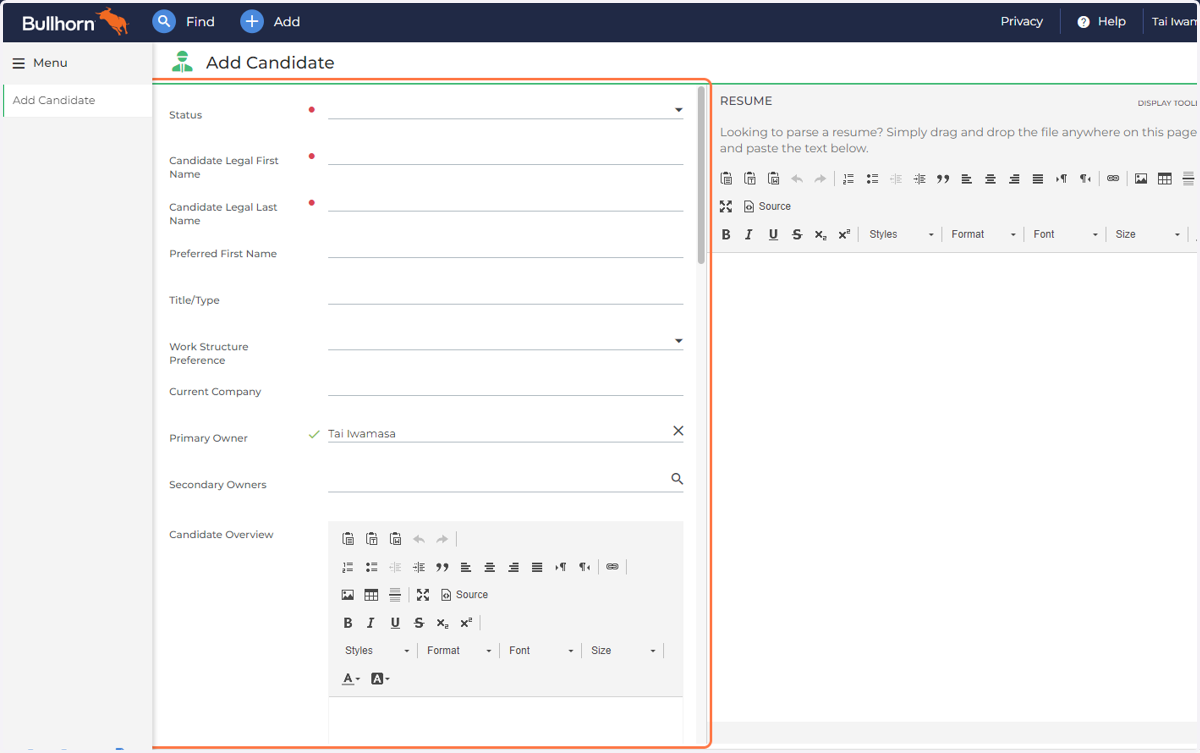Toggle strikethrough in Candidate Overview editor

click(x=419, y=623)
